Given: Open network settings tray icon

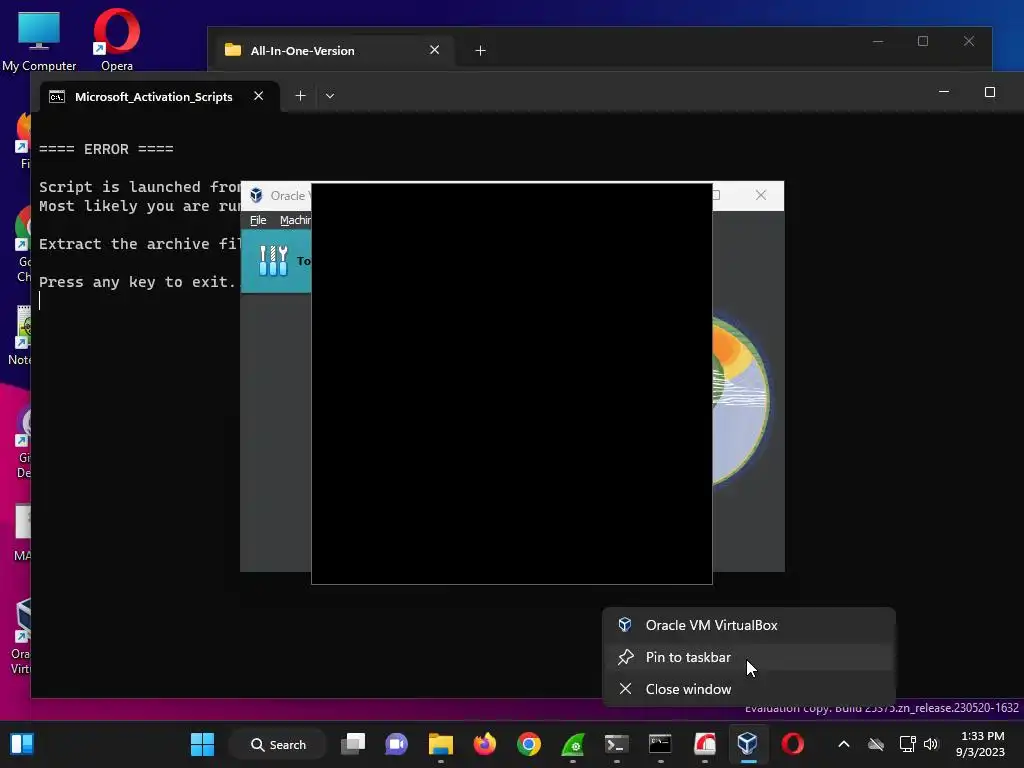Looking at the screenshot, I should click(908, 744).
